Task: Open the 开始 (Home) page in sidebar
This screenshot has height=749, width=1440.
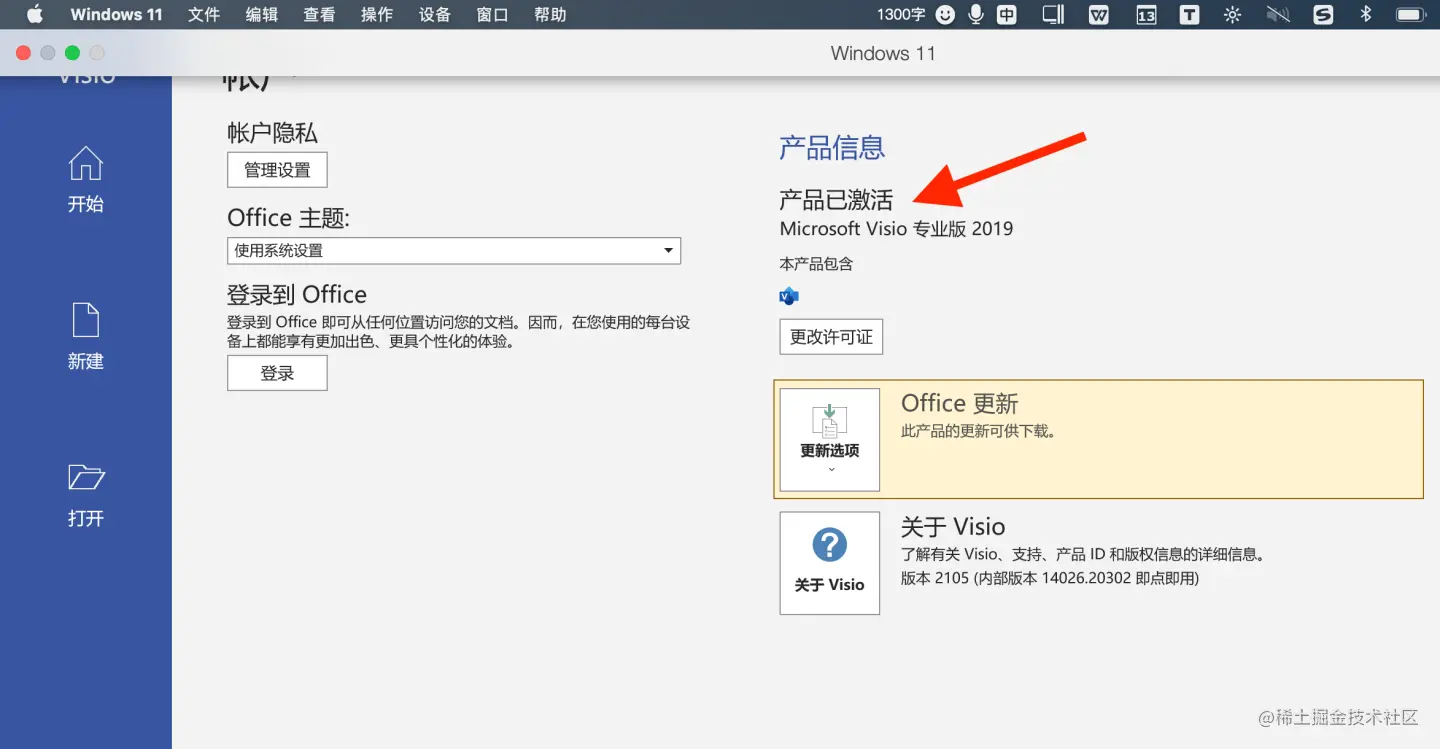Action: pyautogui.click(x=85, y=180)
